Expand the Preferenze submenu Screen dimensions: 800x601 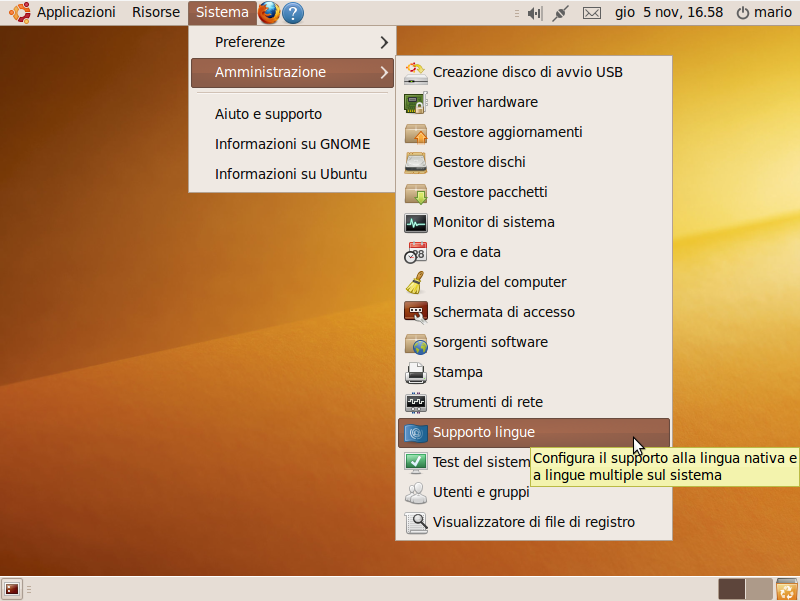pyautogui.click(x=292, y=42)
